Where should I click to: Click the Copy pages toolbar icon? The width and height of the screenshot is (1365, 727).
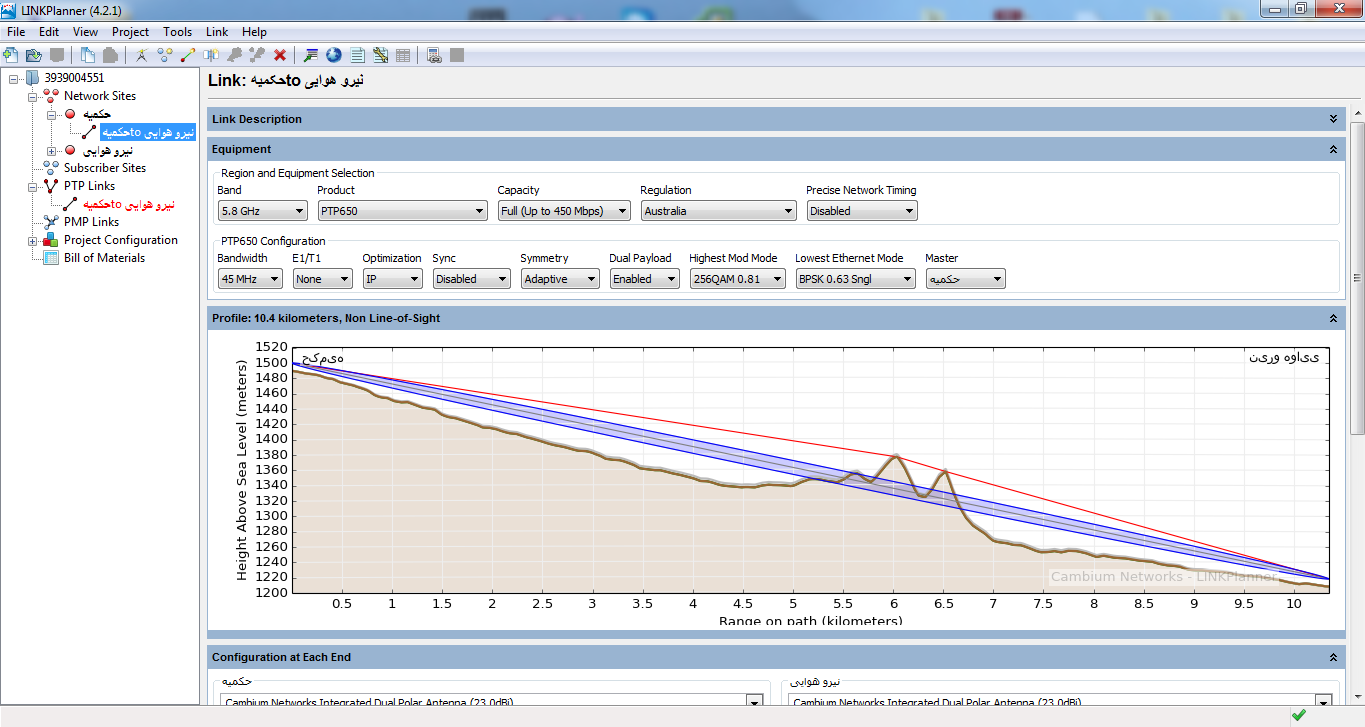point(88,55)
